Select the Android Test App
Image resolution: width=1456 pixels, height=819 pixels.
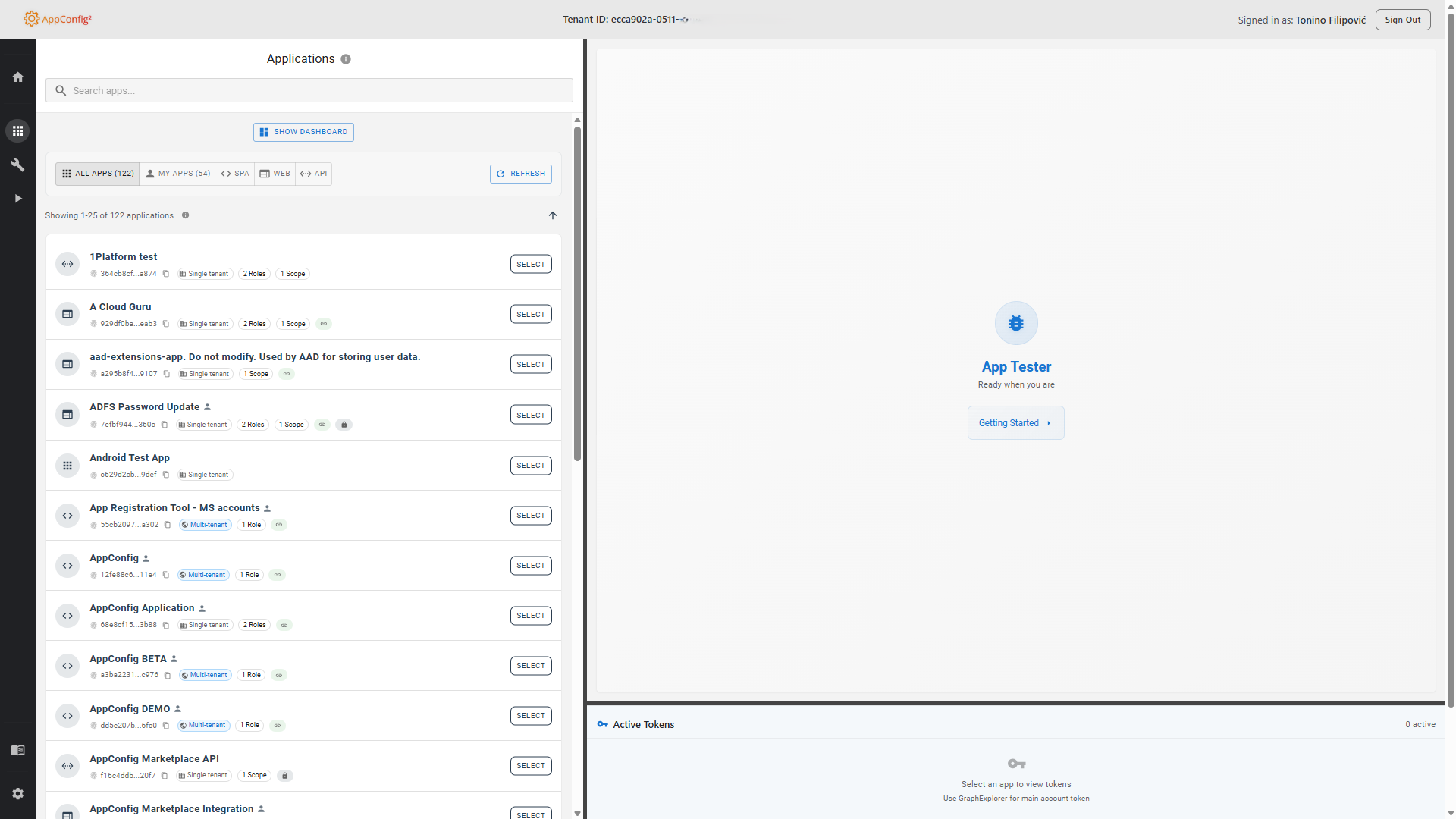pyautogui.click(x=531, y=466)
